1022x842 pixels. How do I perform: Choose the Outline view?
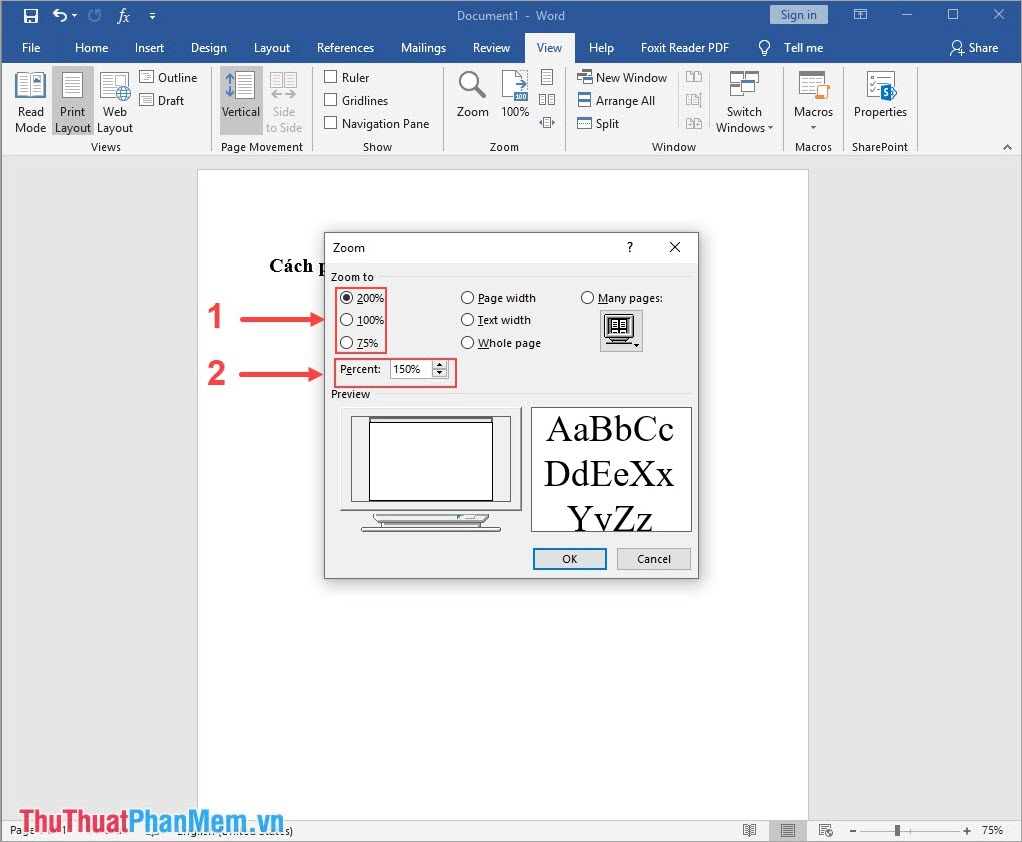tap(168, 78)
